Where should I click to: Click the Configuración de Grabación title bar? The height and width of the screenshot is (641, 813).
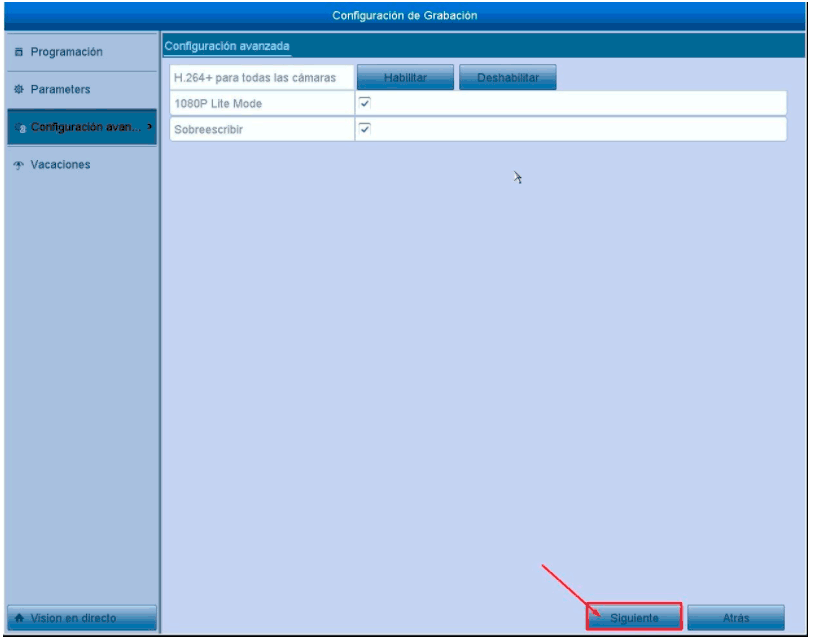click(x=405, y=15)
